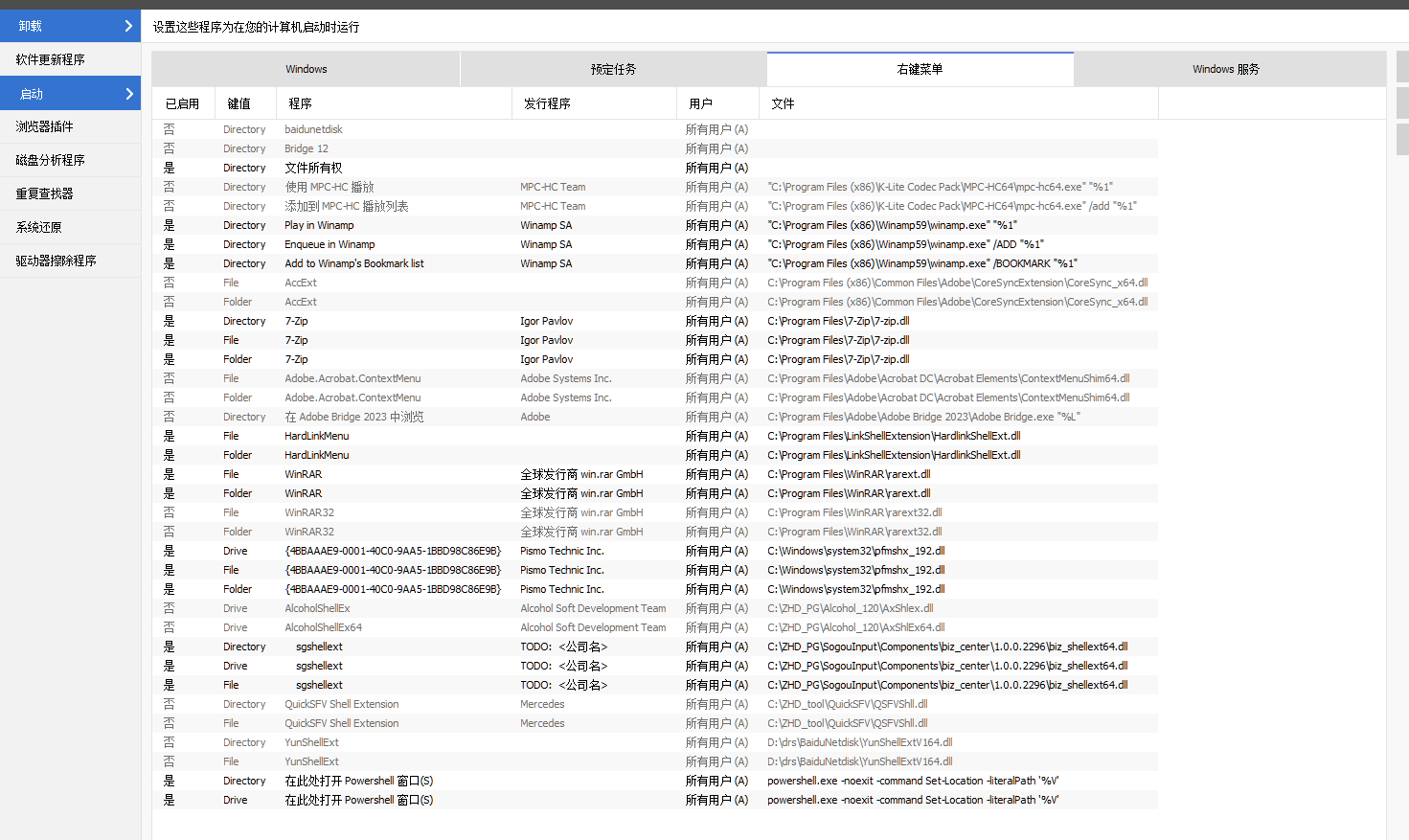Viewport: 1409px width, 840px height.
Task: Expand the 卸载 sidebar chevron arrow
Action: (128, 26)
